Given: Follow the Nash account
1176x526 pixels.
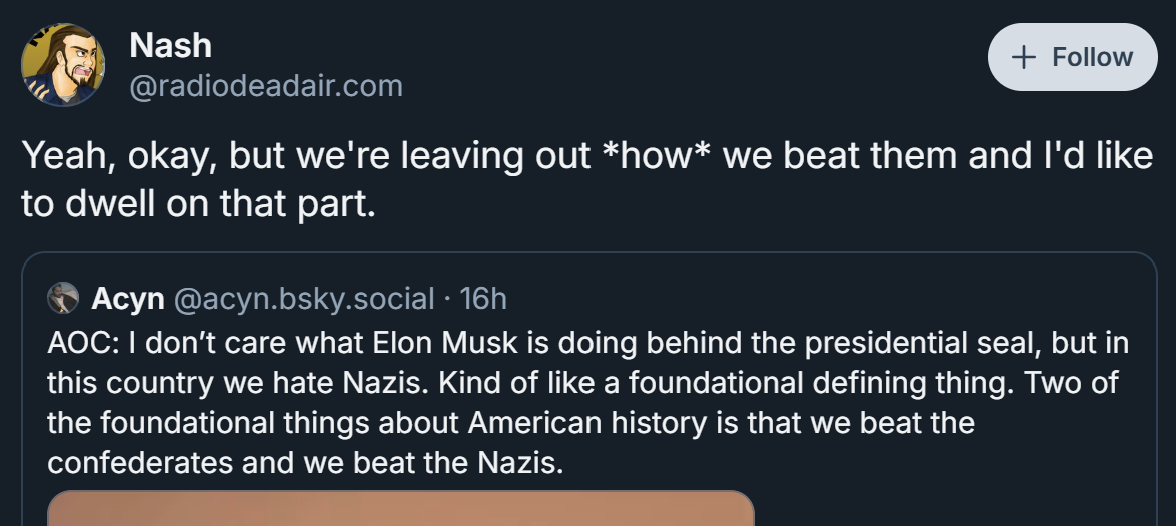Looking at the screenshot, I should 1072,57.
